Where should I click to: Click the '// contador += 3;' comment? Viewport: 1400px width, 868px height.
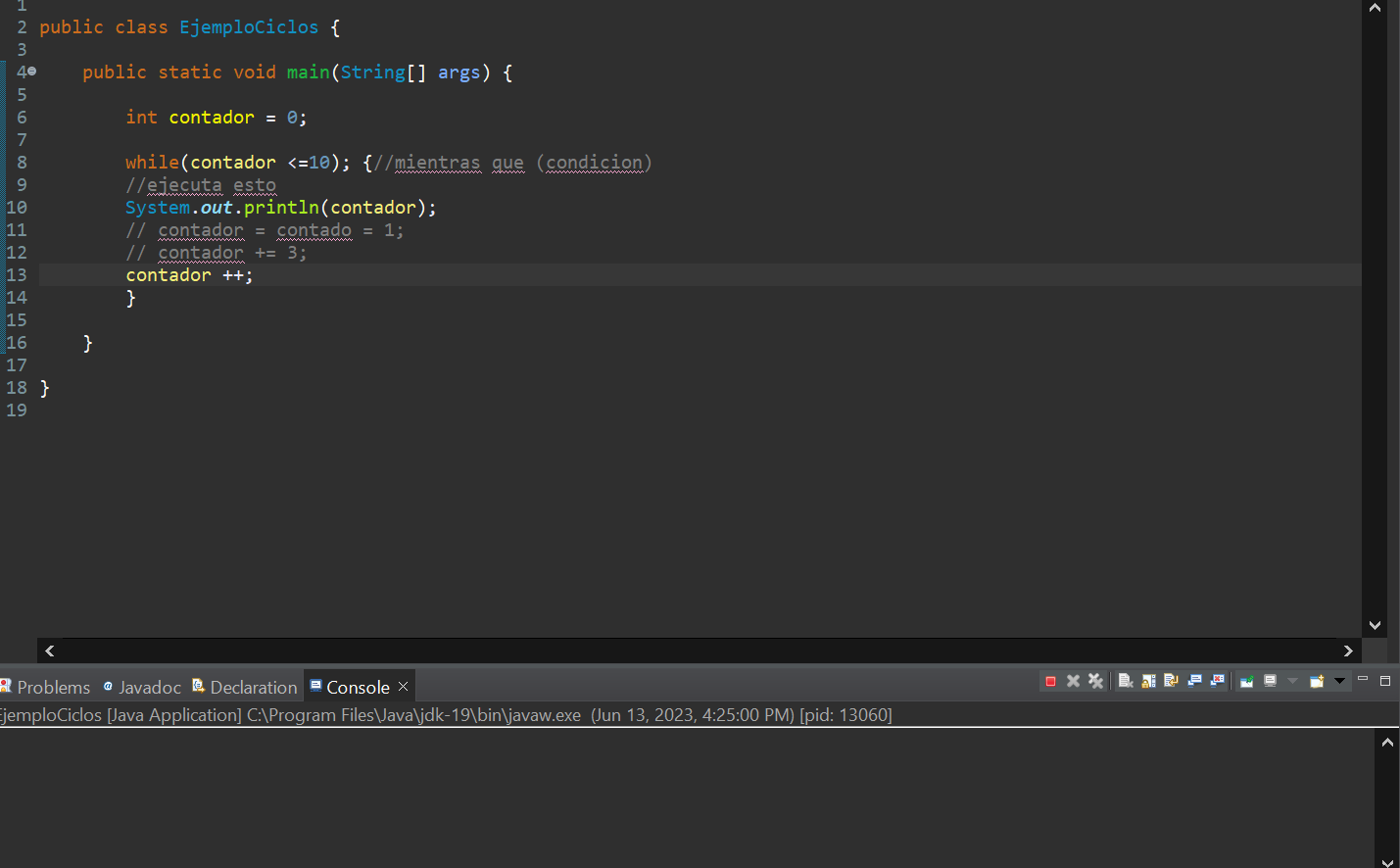click(217, 253)
